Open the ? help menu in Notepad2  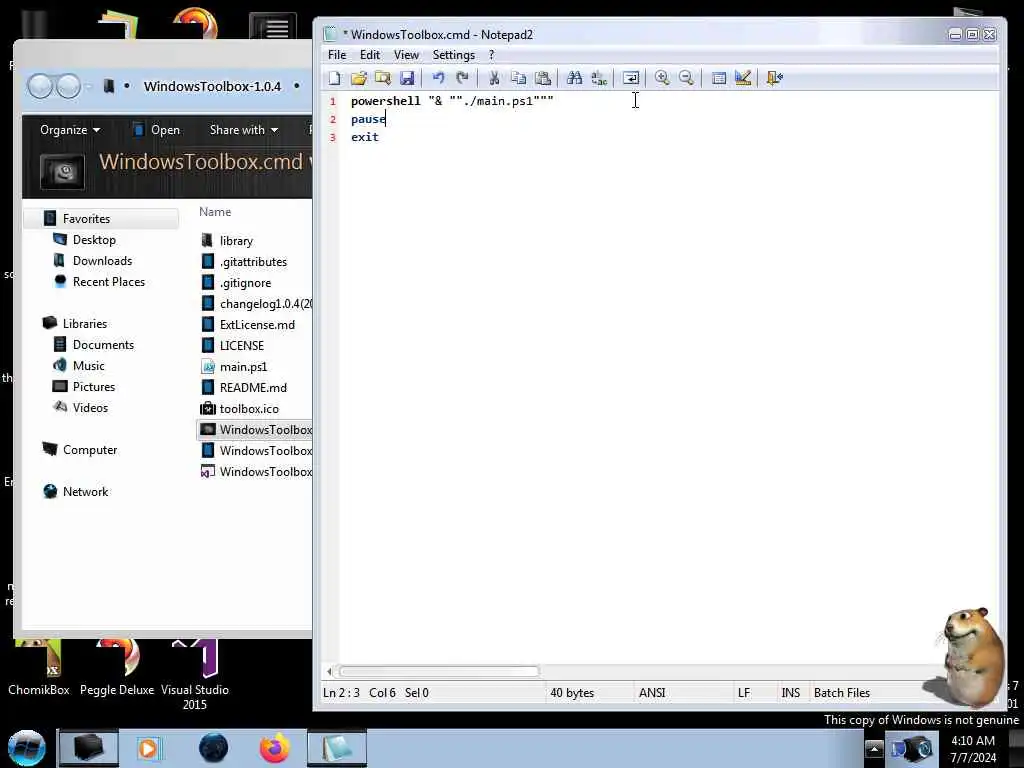(492, 55)
